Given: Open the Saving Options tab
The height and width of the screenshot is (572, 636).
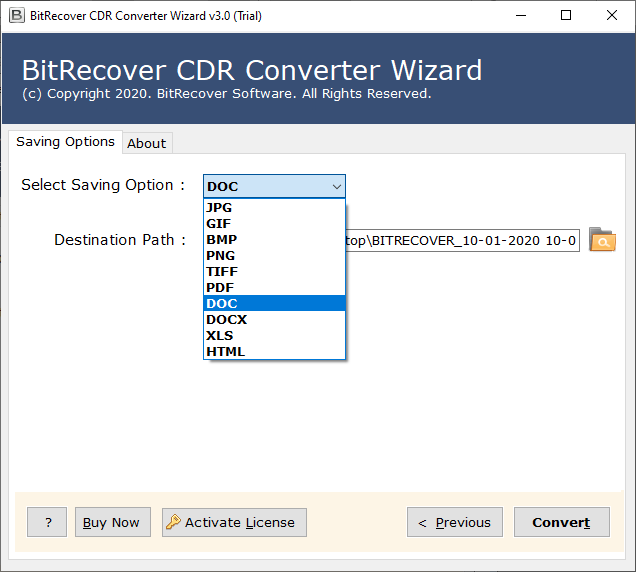Looking at the screenshot, I should tap(65, 142).
